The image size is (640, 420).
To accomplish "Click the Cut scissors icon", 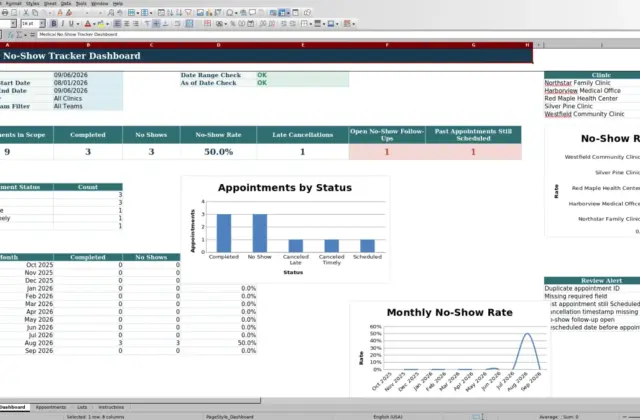I will point(26,13).
